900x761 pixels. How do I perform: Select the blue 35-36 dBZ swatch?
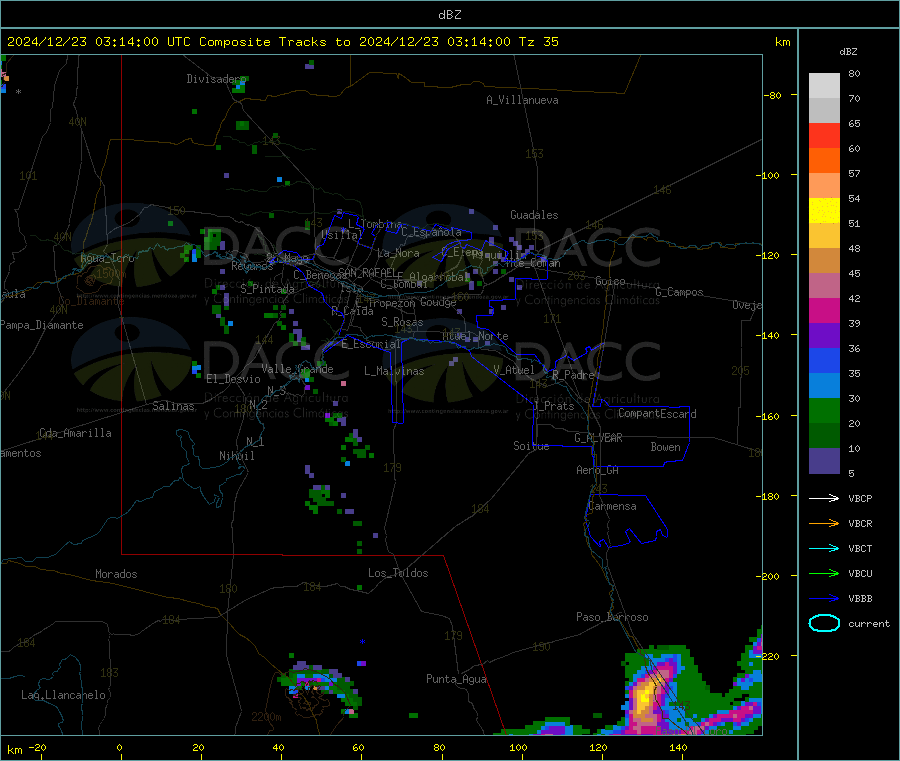click(824, 360)
